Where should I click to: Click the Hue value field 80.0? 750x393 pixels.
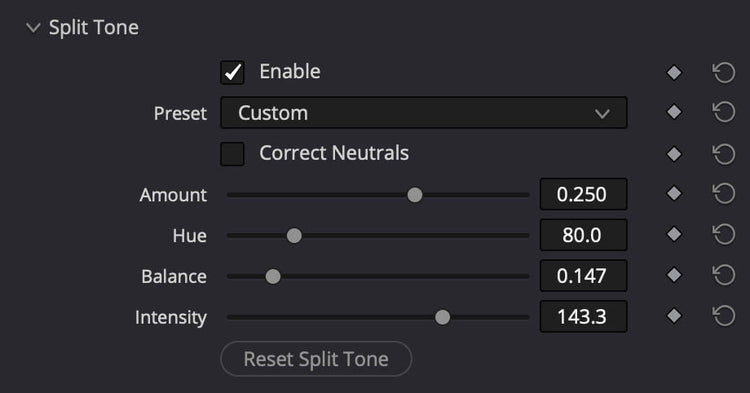pyautogui.click(x=584, y=235)
